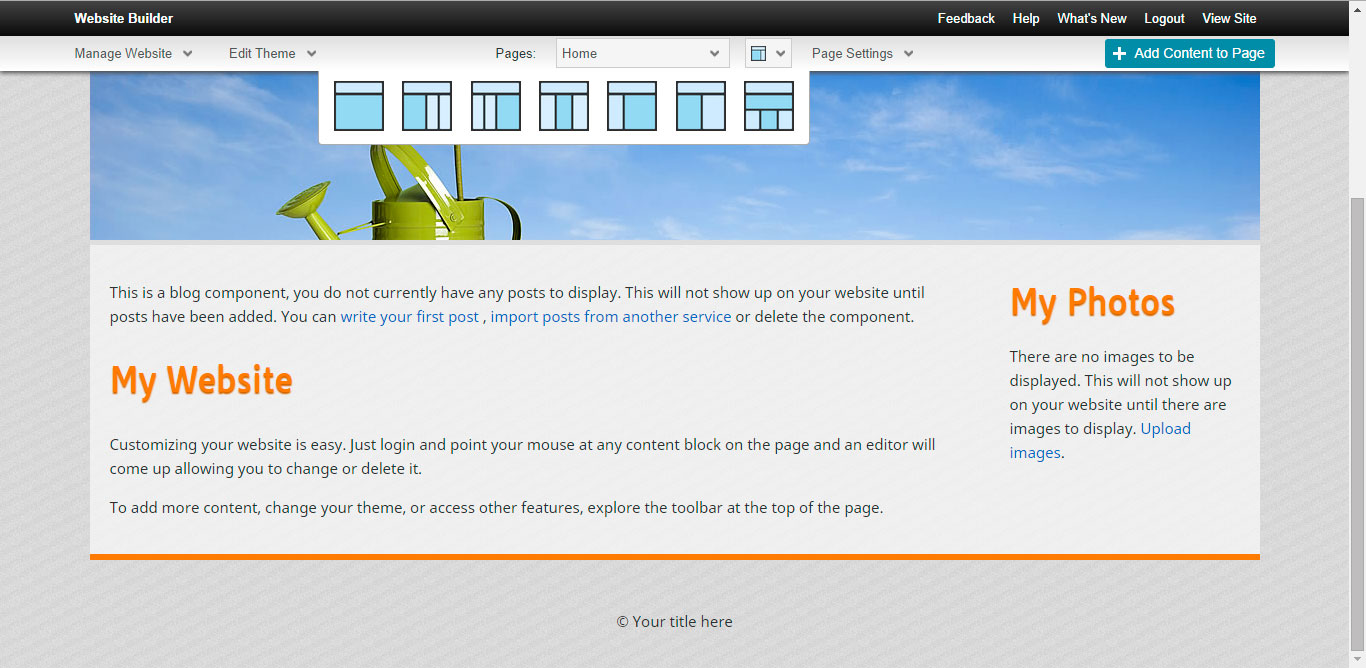
Task: Click View Site in the top bar
Action: click(x=1229, y=19)
